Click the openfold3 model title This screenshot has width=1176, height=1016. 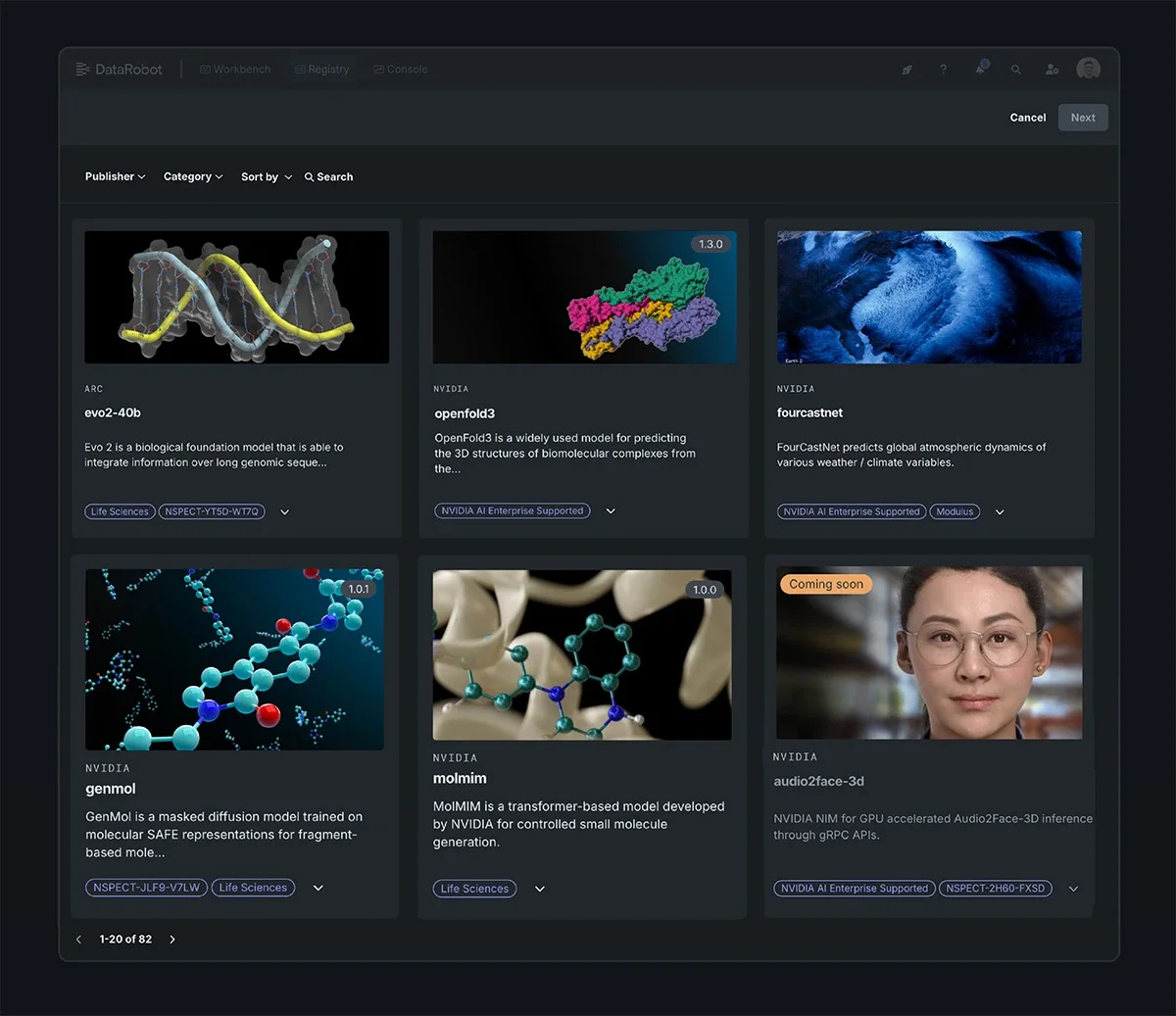point(465,413)
